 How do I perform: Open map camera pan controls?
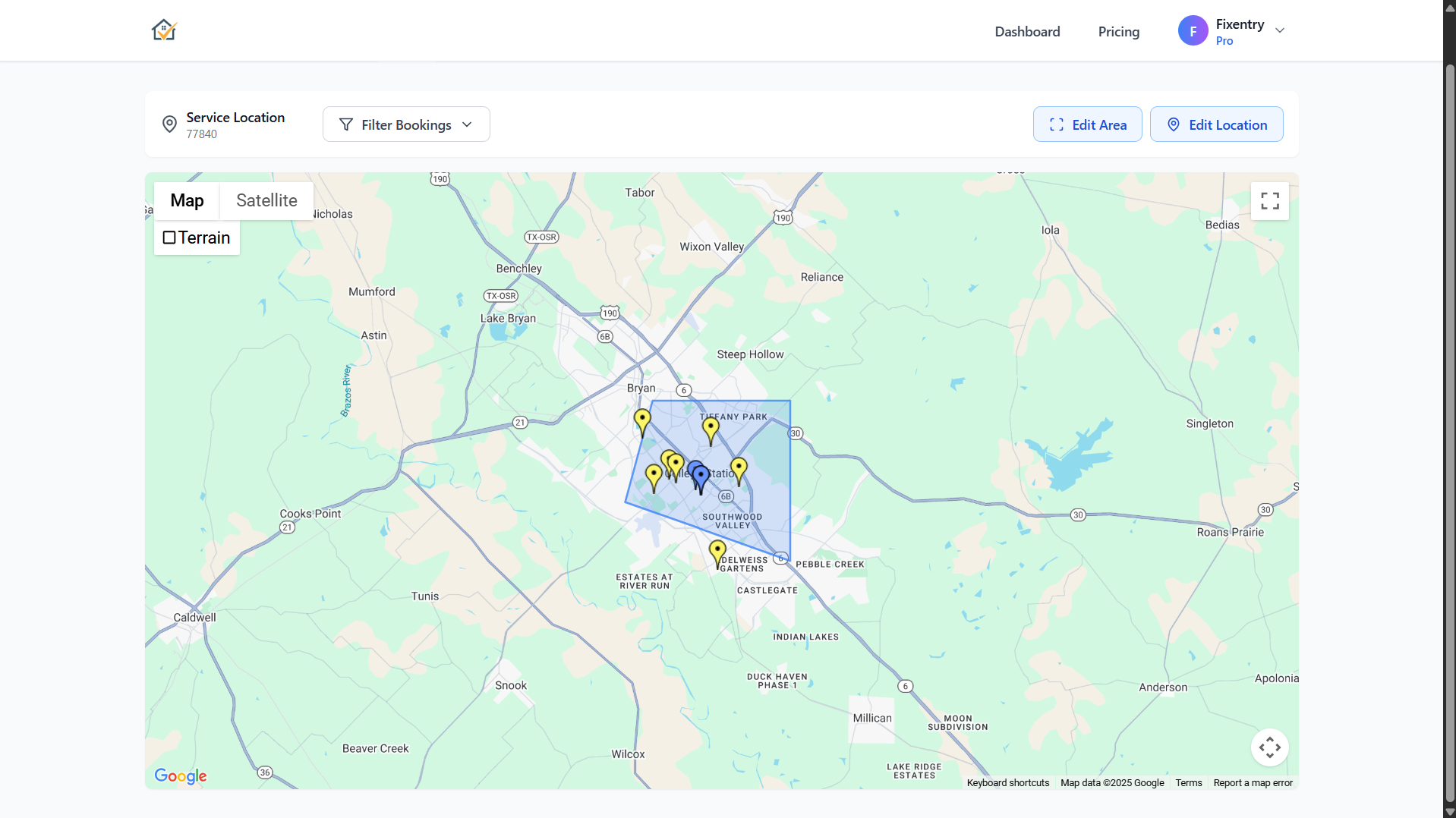point(1269,747)
